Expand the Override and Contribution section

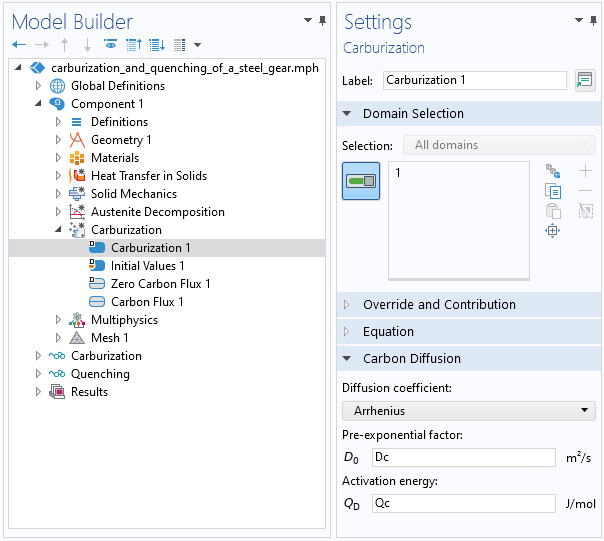point(439,305)
